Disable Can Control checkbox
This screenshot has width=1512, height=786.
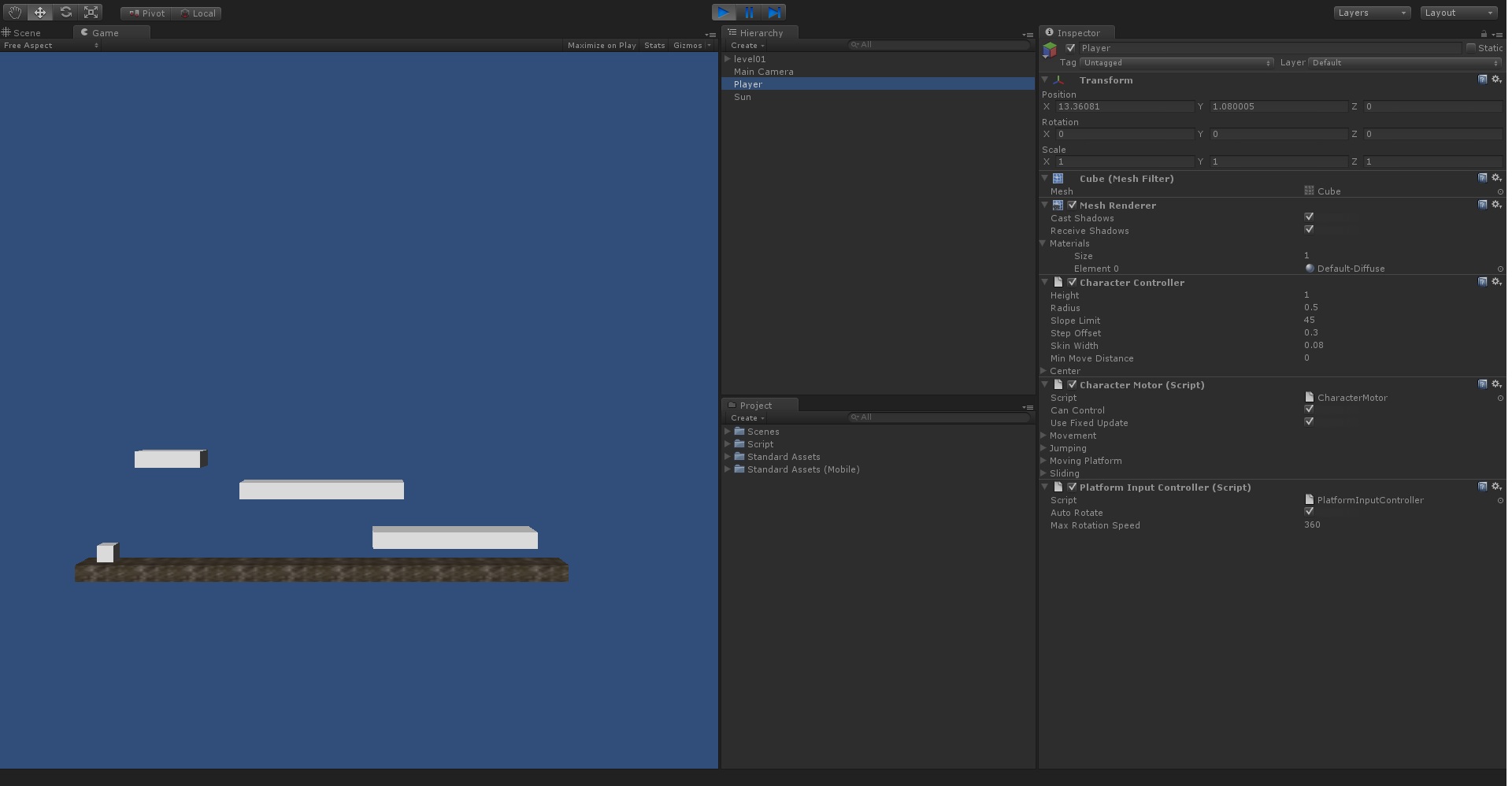(x=1309, y=410)
